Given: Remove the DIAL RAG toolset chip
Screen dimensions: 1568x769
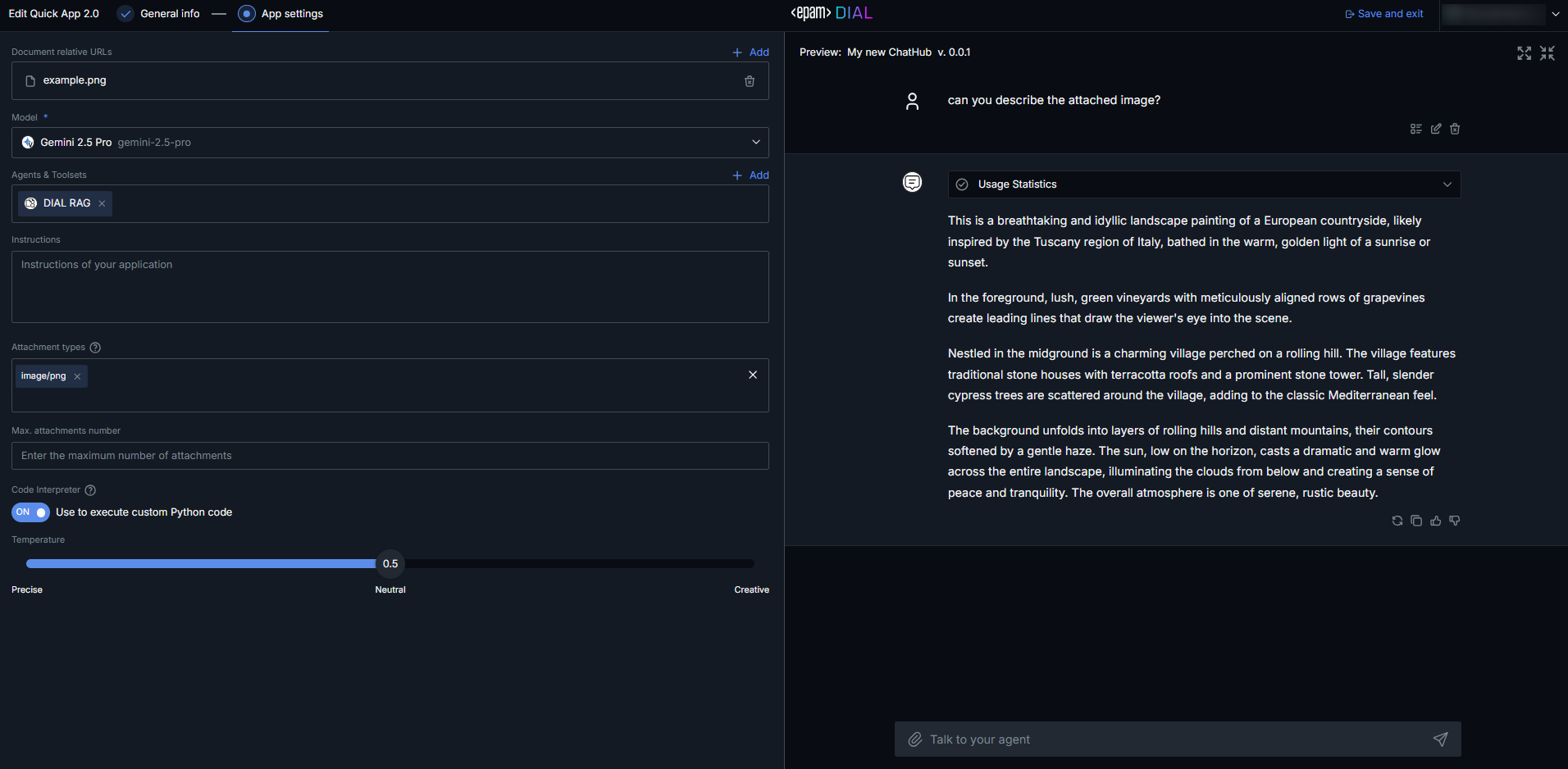Looking at the screenshot, I should (102, 203).
